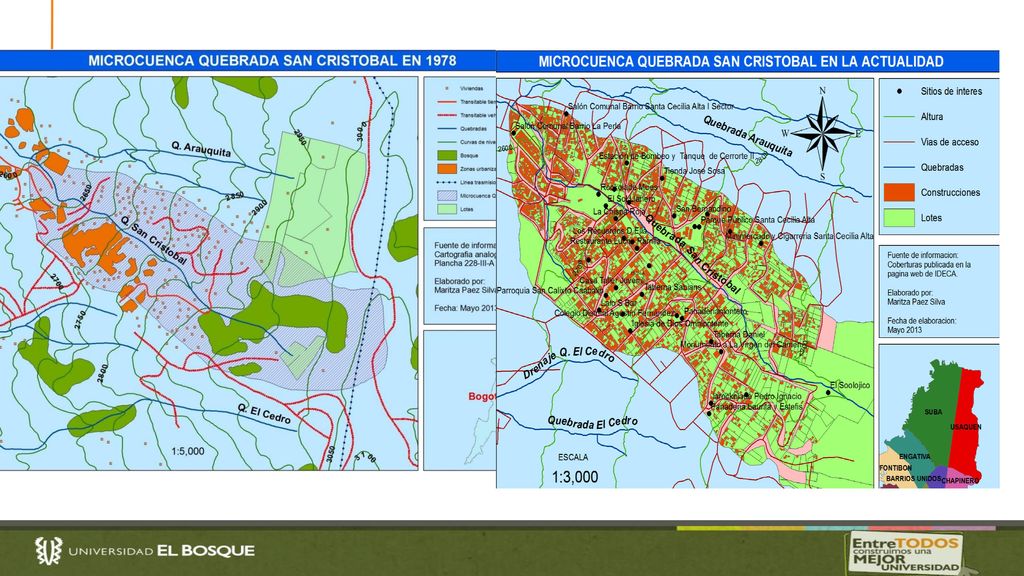Screen dimensions: 1024x576
Task: Click the compass rose on the current map
Action: coord(822,134)
